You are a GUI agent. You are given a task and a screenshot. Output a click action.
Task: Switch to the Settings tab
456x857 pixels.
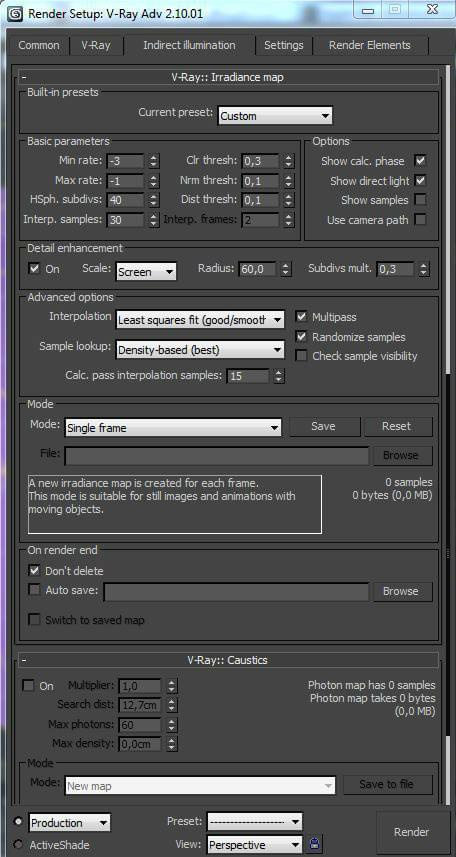284,45
